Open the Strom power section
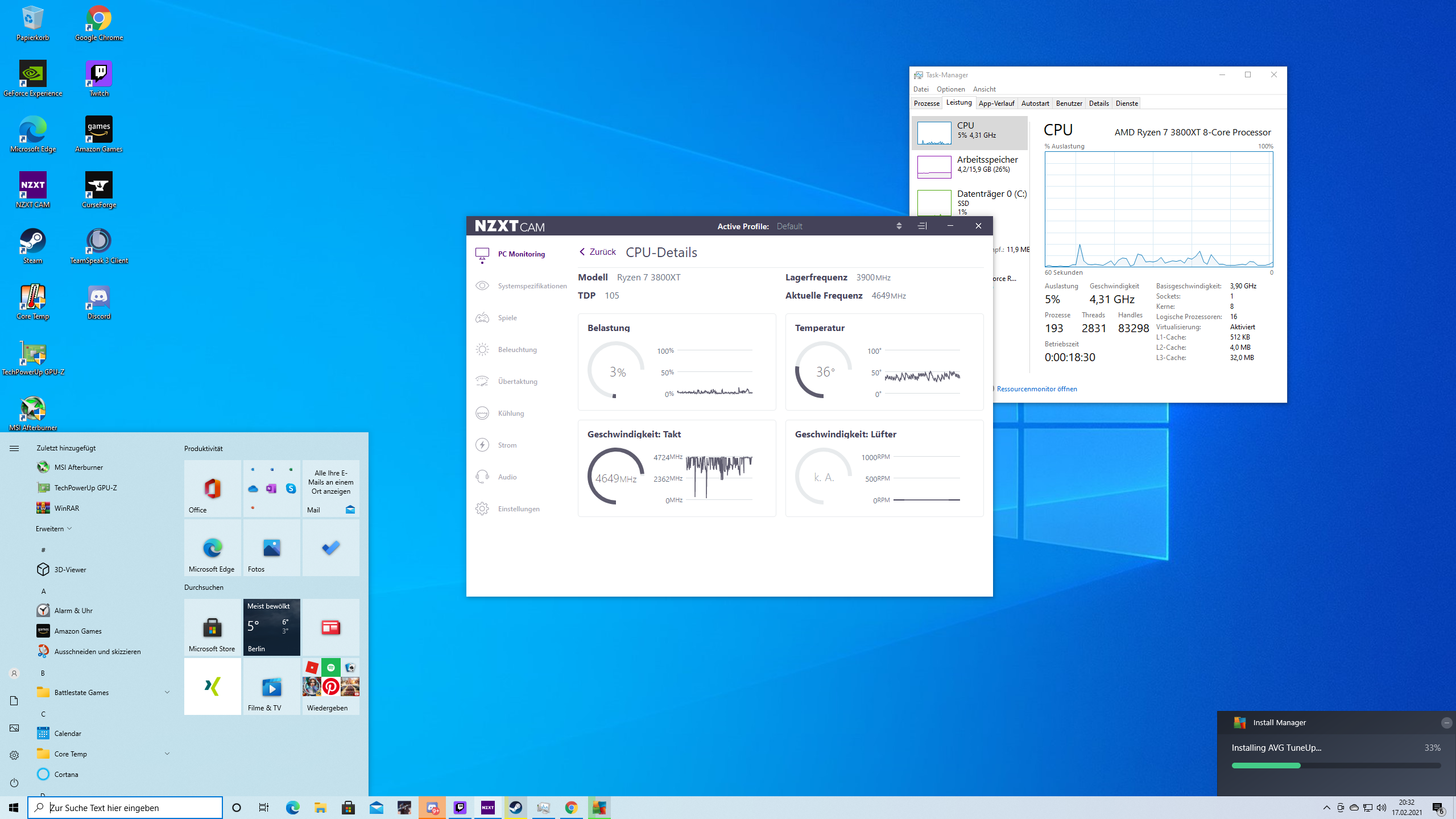The image size is (1456, 819). [x=507, y=445]
